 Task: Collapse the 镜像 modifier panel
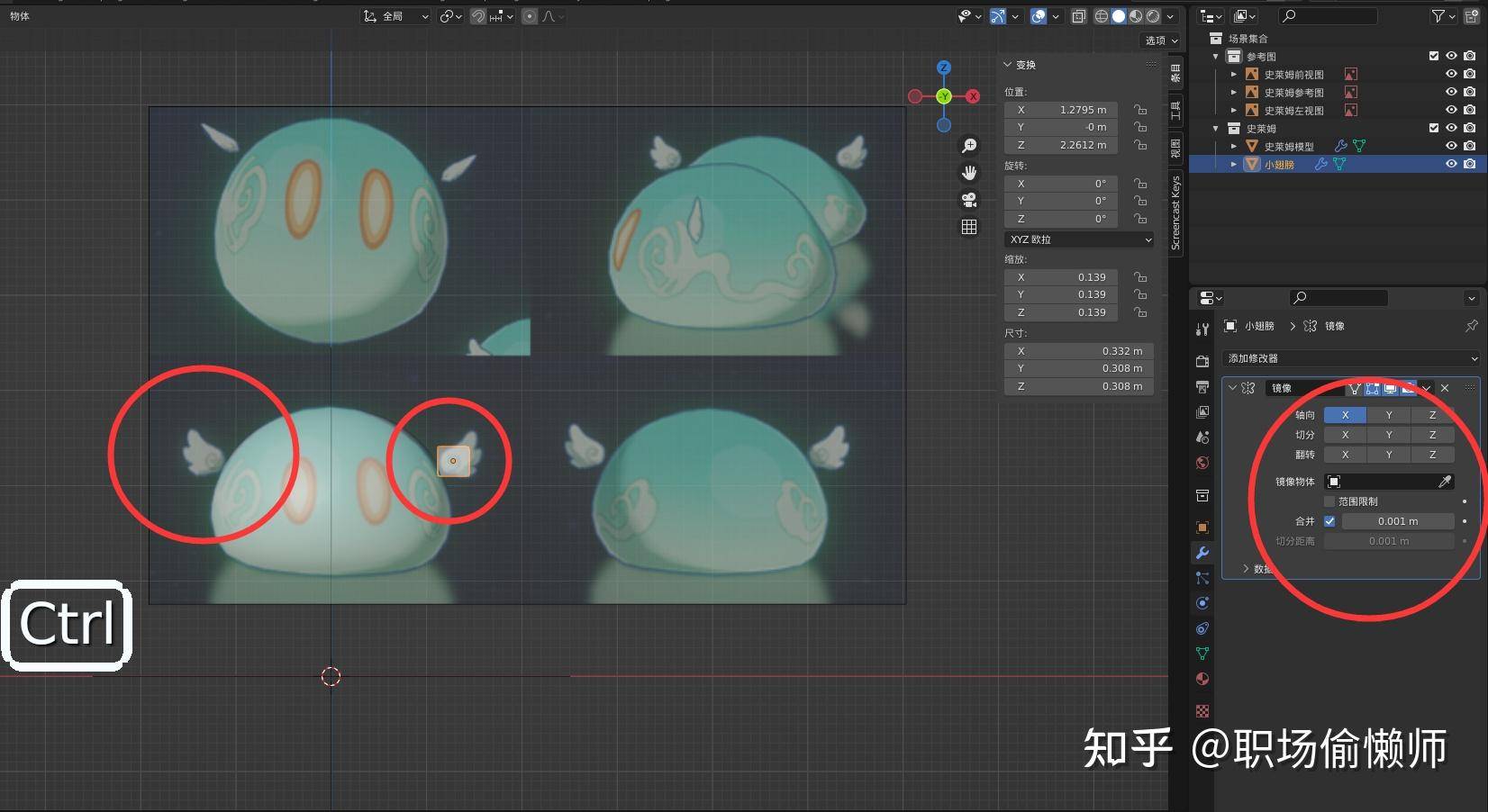(1232, 388)
